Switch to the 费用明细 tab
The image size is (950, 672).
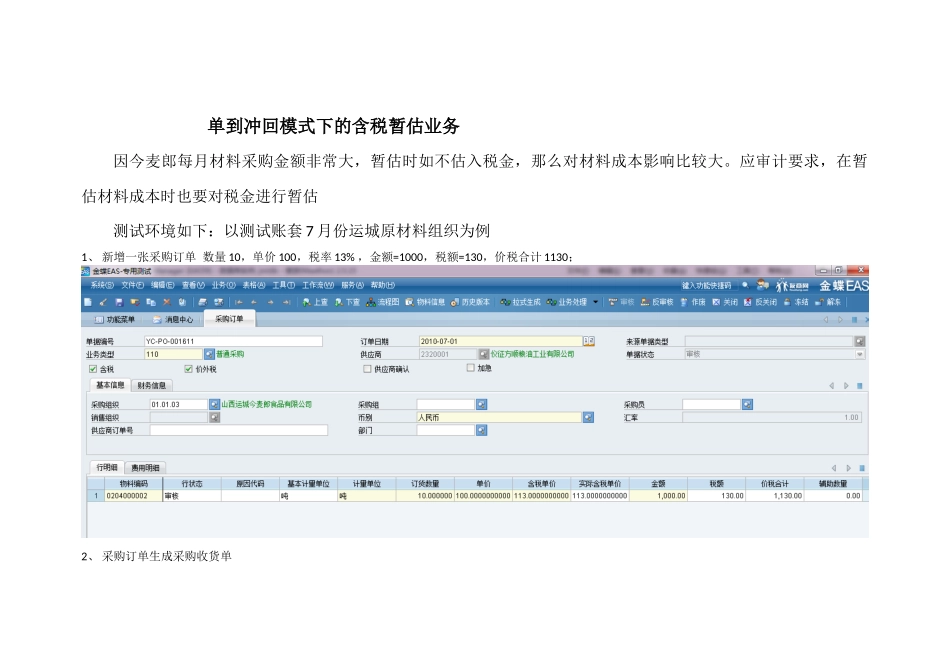pos(144,467)
